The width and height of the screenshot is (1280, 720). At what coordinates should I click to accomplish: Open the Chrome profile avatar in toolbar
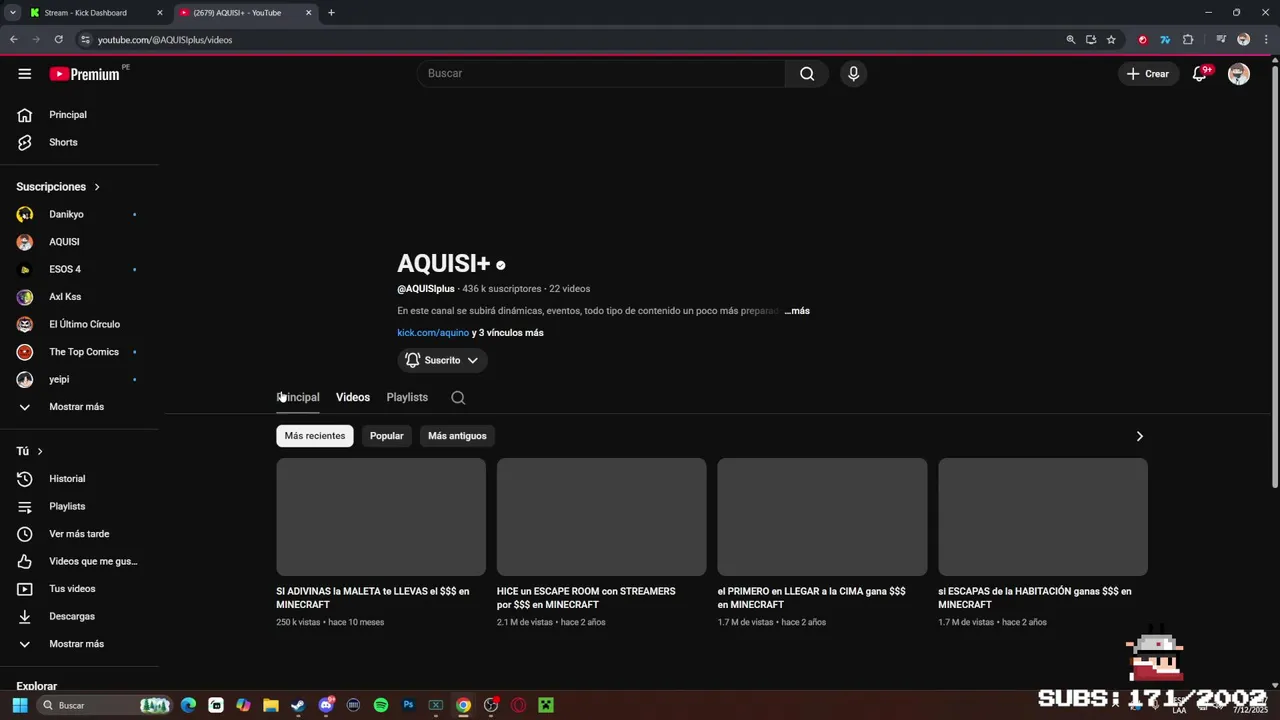tap(1244, 40)
